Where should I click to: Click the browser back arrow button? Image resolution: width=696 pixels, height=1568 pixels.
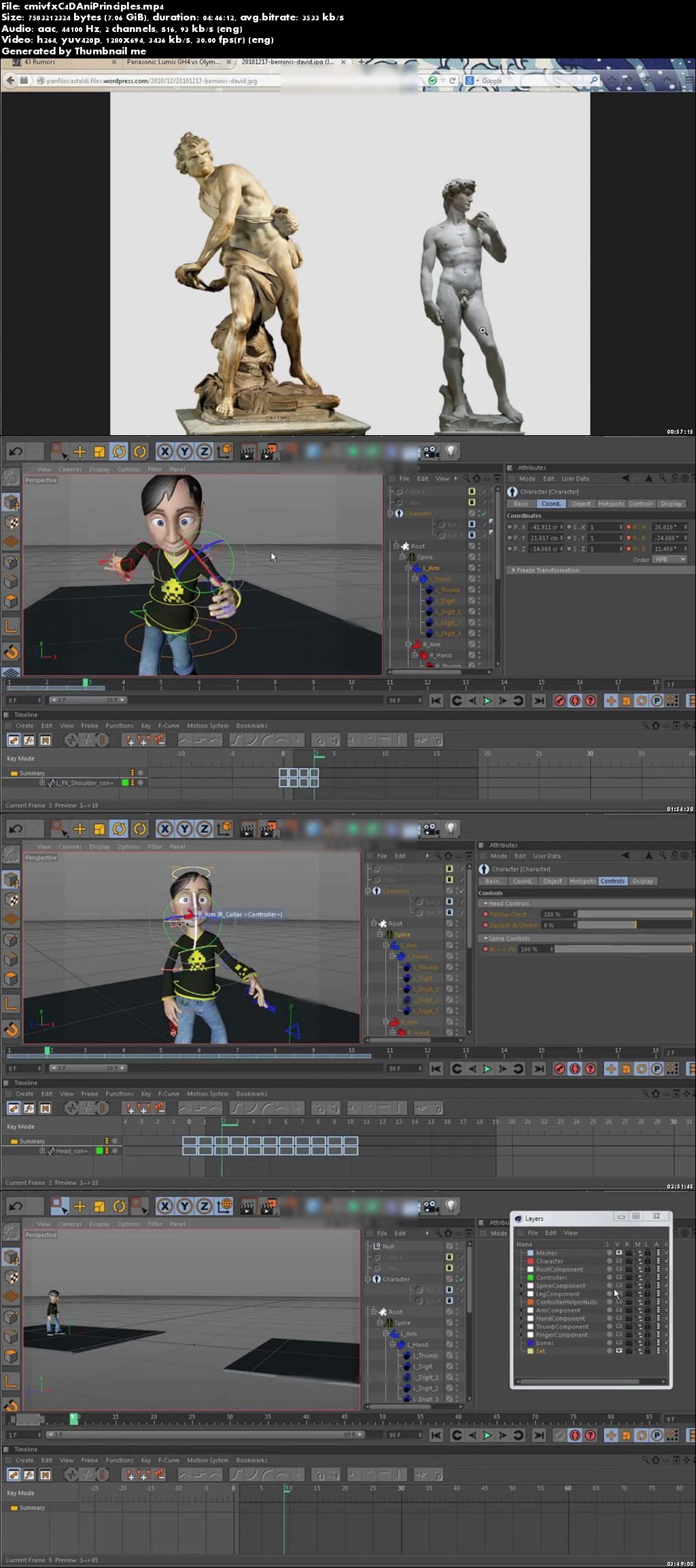(10, 80)
